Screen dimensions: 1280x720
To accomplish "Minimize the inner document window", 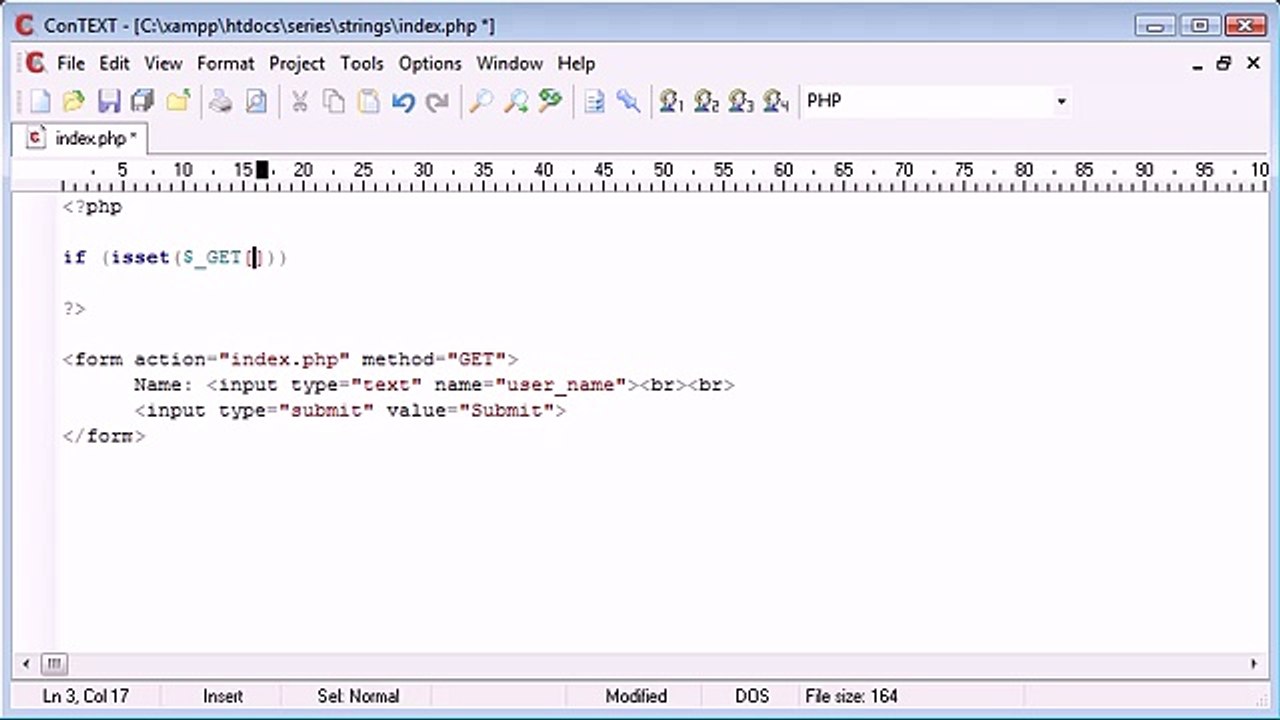I will [x=1197, y=63].
